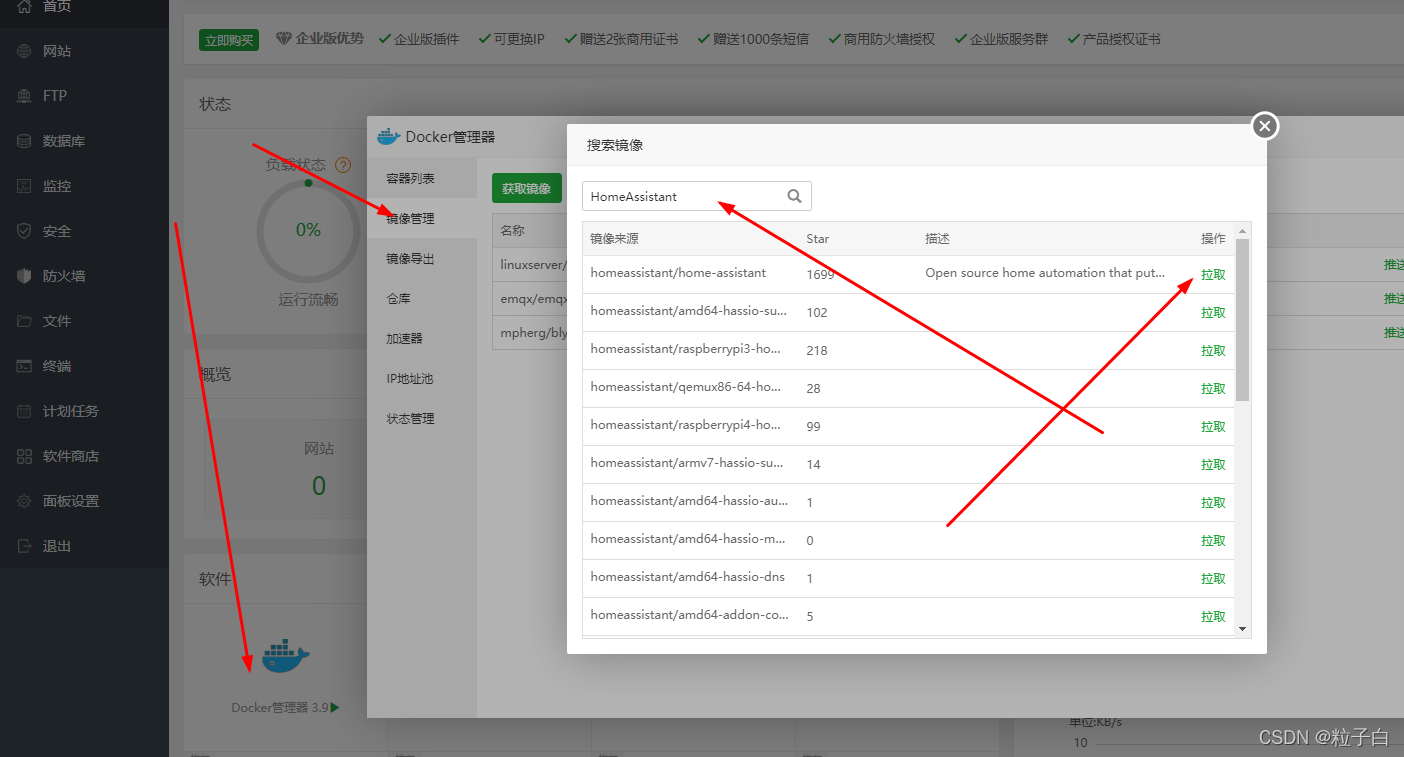This screenshot has height=757, width=1404.
Task: Pull homeassistant/qemux86-64 image via 拉取
Action: (1213, 388)
